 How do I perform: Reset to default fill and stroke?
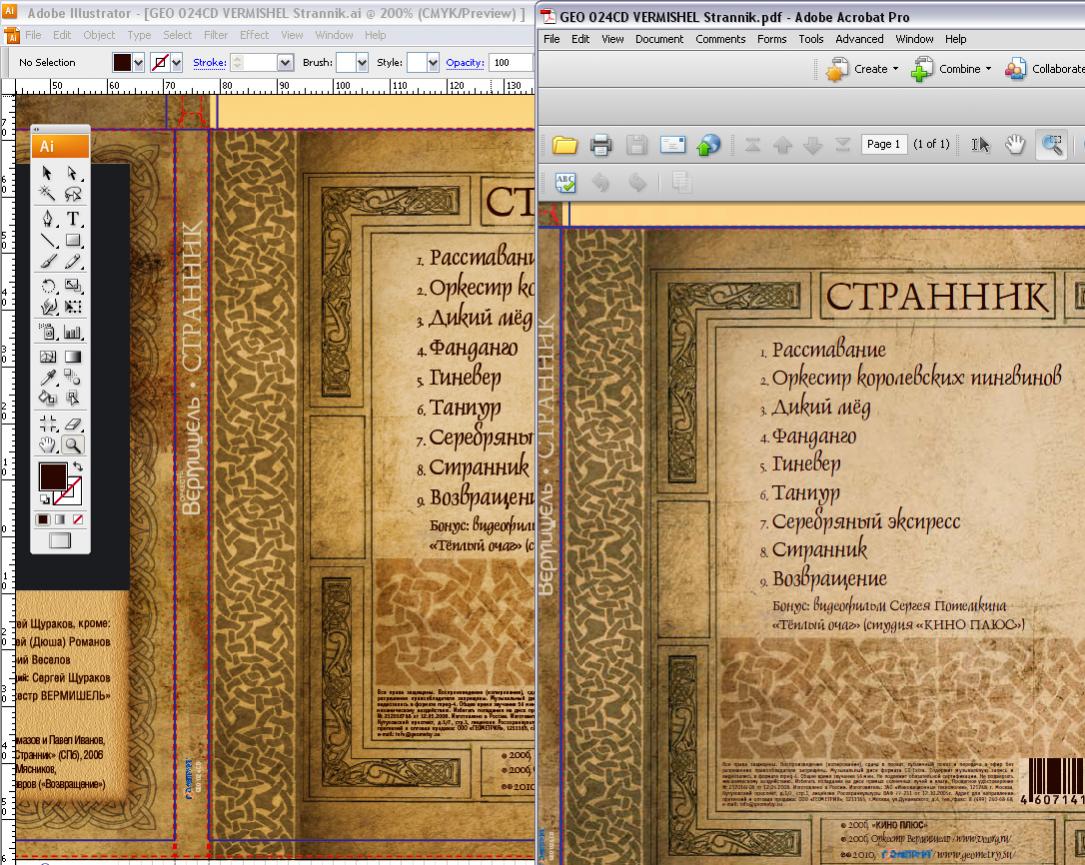click(44, 499)
